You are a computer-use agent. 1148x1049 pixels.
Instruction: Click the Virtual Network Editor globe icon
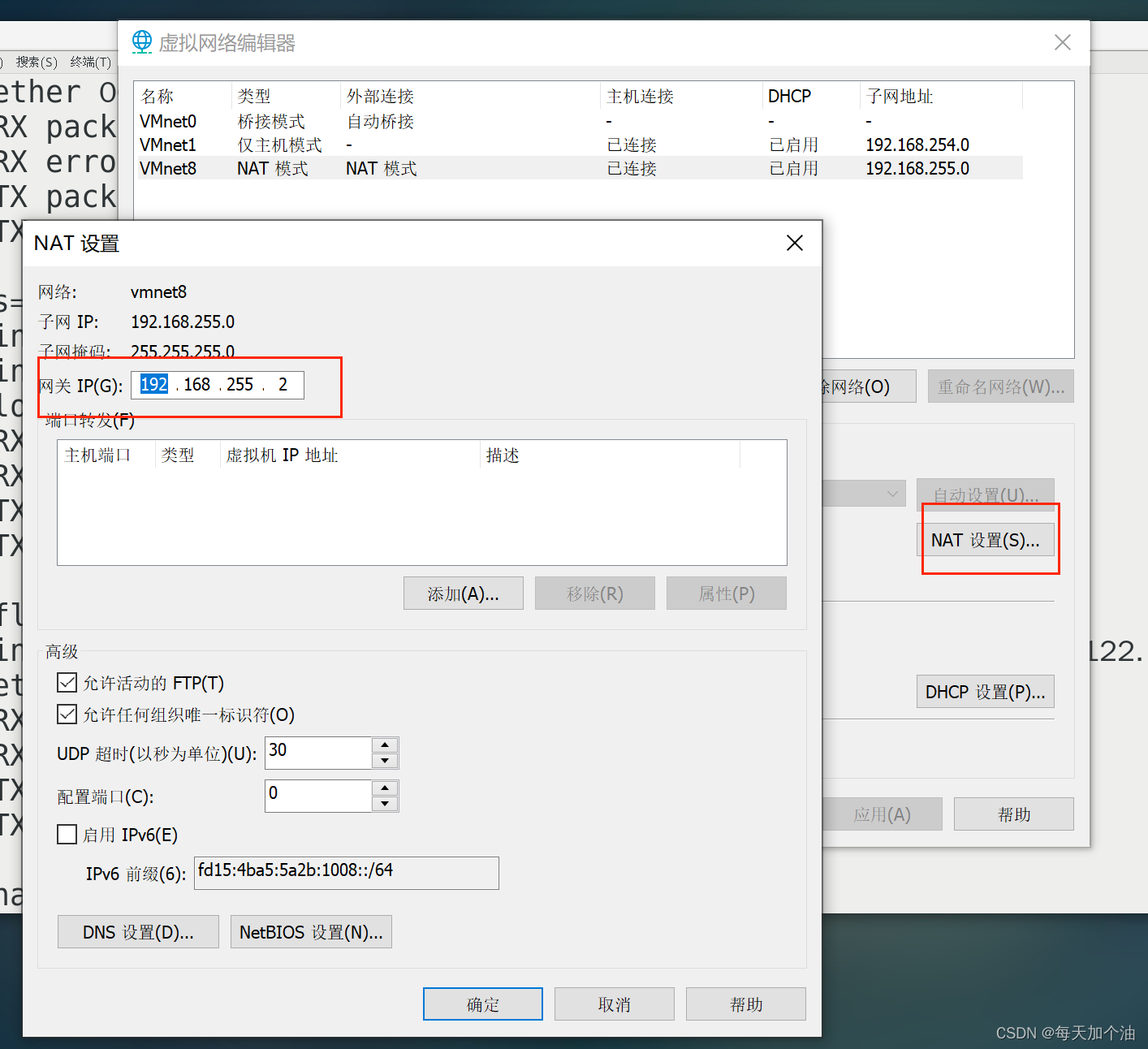[142, 41]
